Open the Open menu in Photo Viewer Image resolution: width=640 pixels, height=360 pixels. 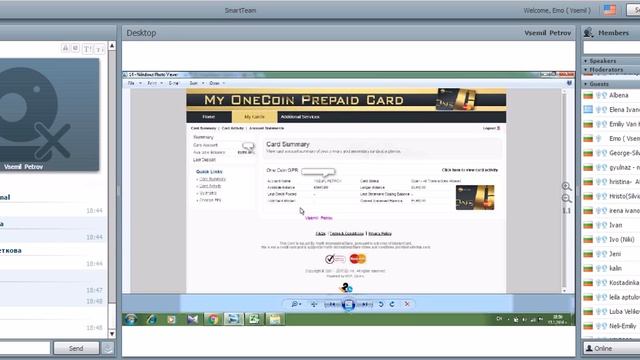(217, 83)
